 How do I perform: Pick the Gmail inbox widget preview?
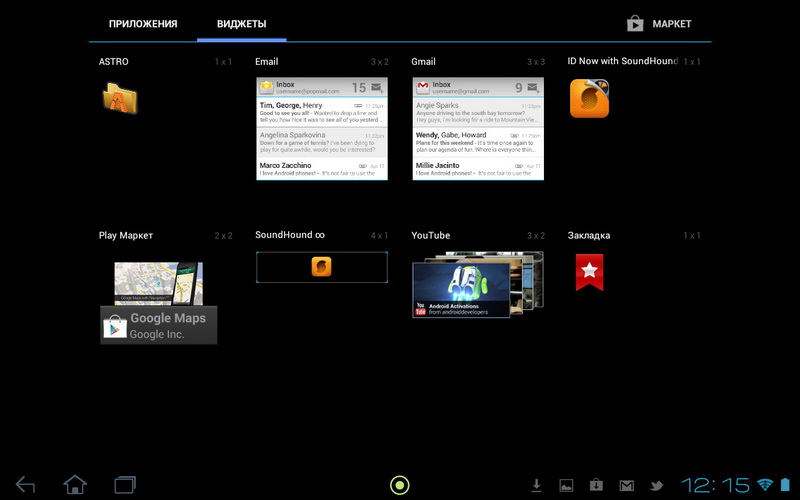click(478, 129)
